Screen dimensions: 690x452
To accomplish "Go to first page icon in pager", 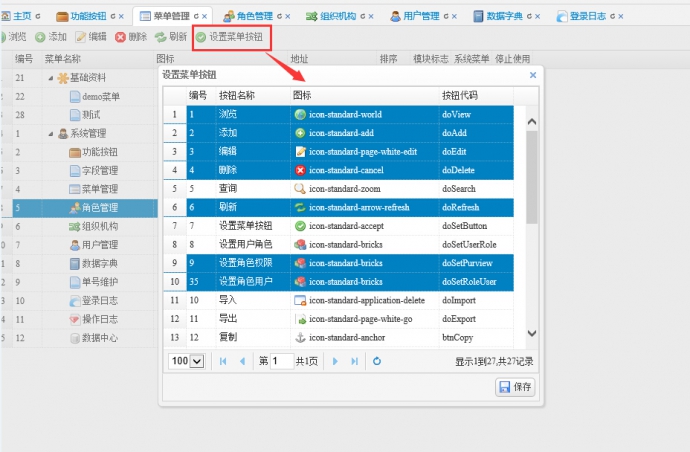I will point(223,361).
